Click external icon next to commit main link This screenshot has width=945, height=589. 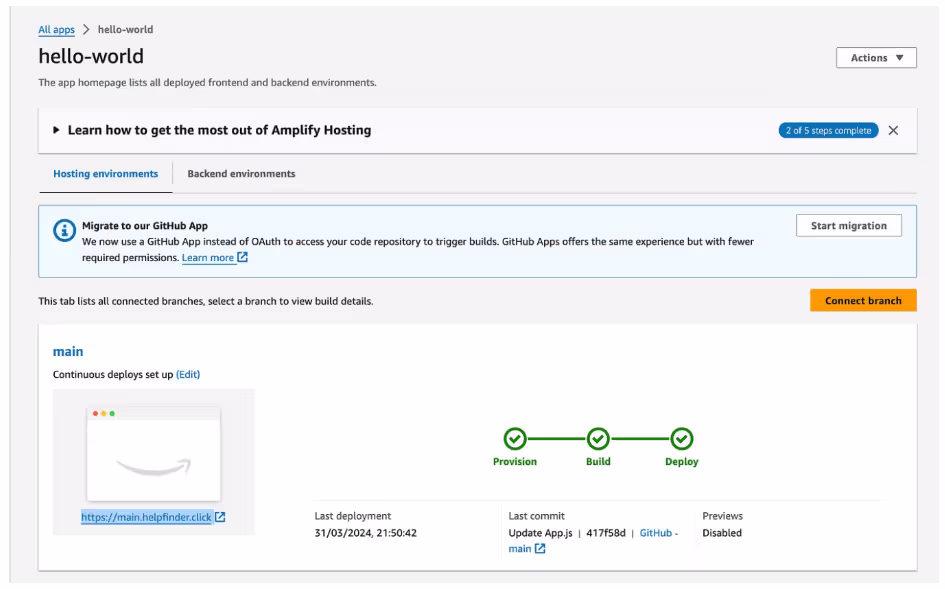(540, 549)
